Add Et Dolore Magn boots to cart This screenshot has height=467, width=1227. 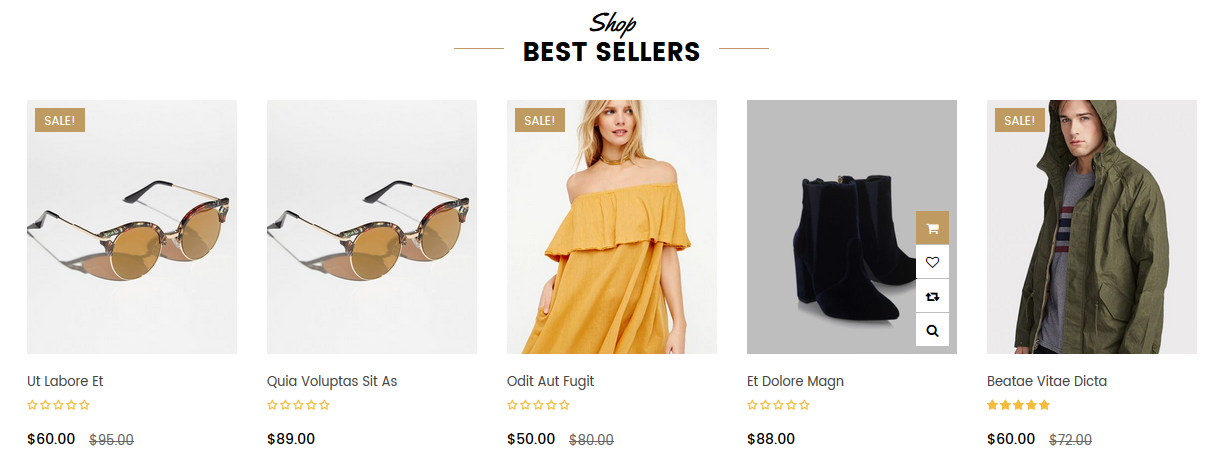coord(932,228)
